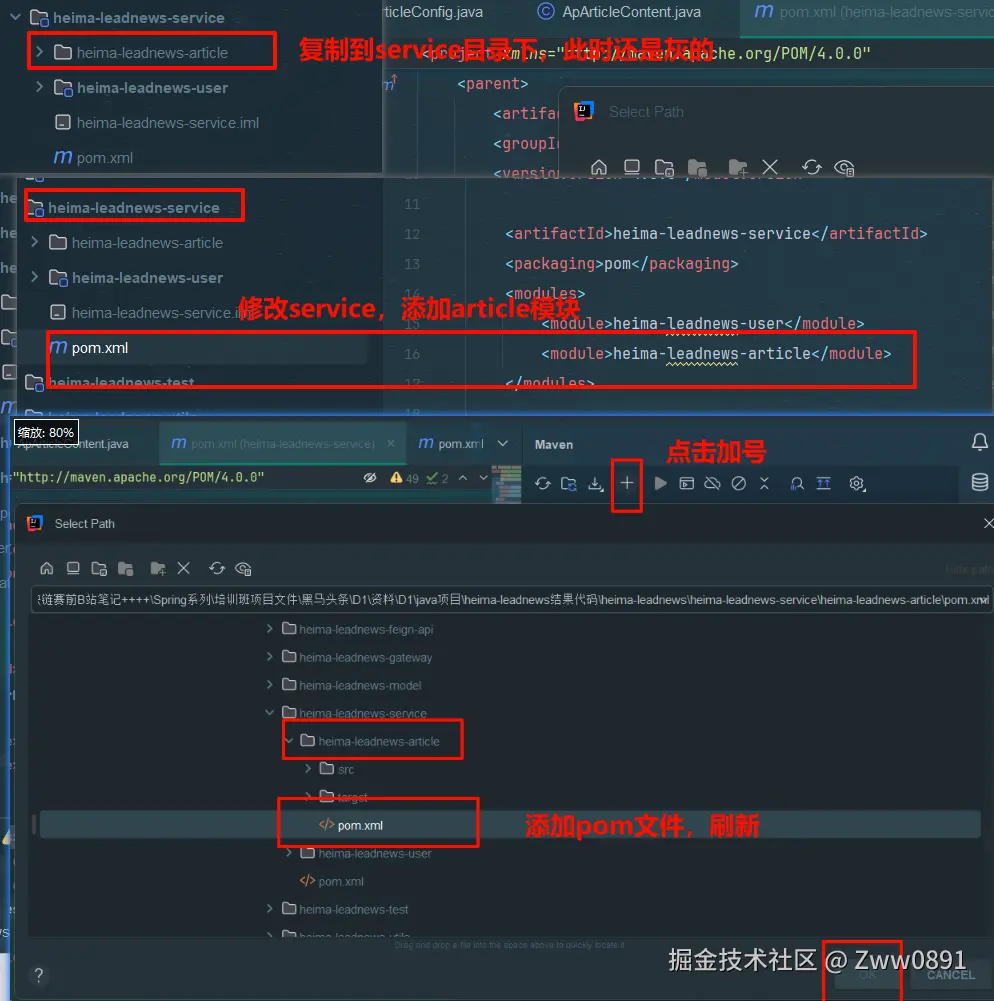
Task: Click the Run Maven Build play icon
Action: pos(661,483)
